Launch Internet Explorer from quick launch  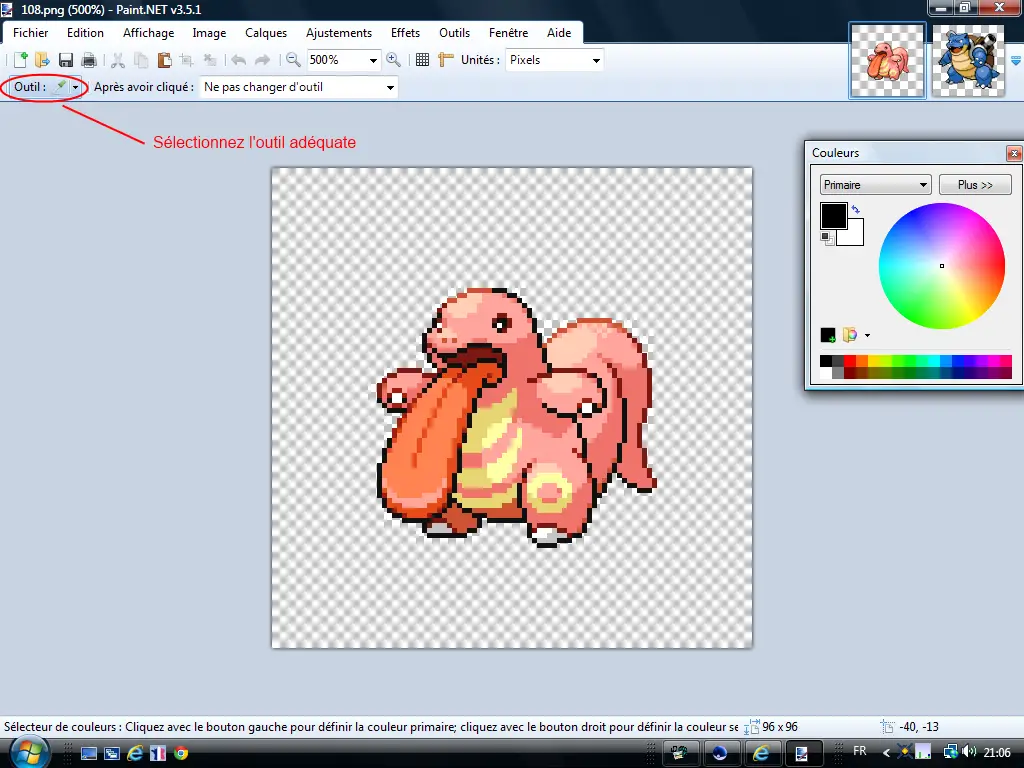click(x=135, y=754)
